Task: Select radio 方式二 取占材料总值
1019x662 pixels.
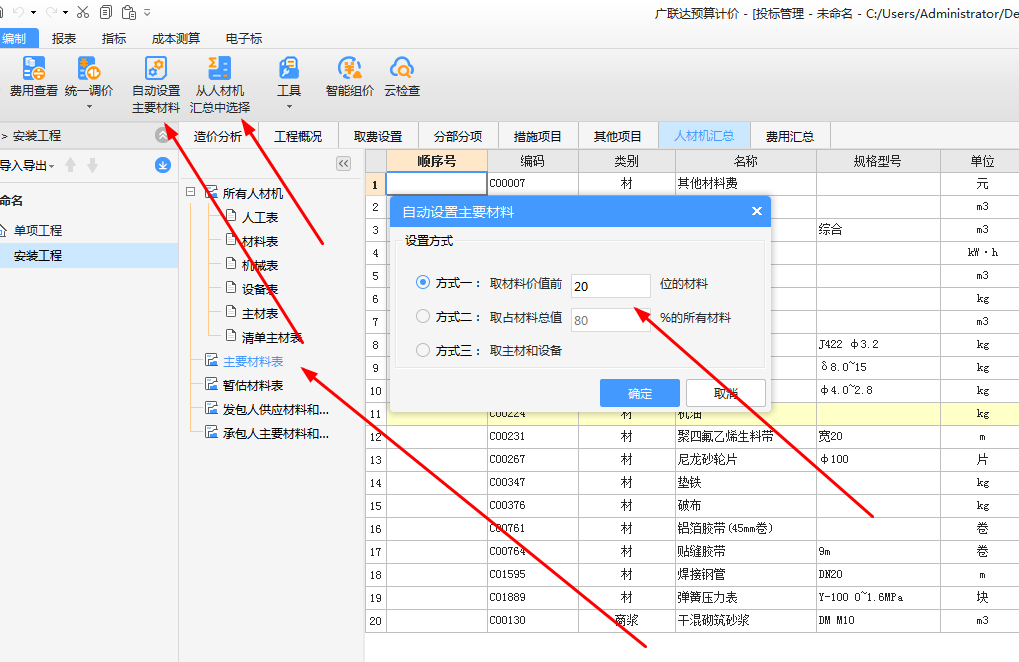Action: (423, 316)
